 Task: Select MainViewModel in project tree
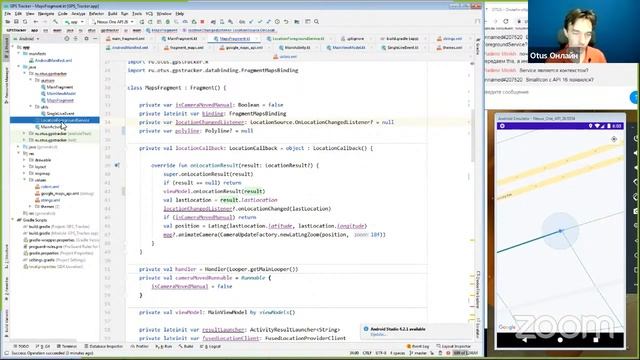pos(60,93)
